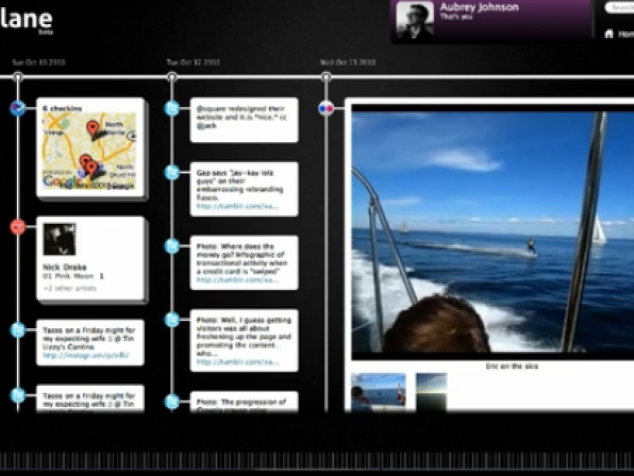Click the Search field in the top corner
The image size is (634, 476).
619,7
